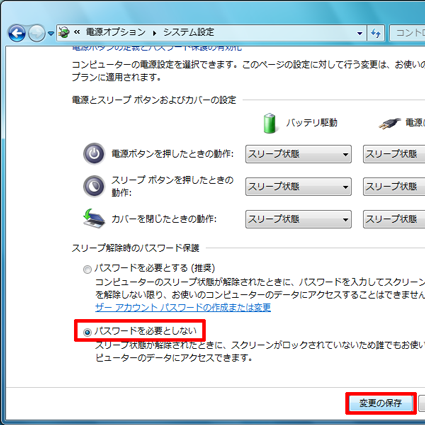Click the バッテリ駆動 column label
The image size is (425, 425).
click(312, 123)
